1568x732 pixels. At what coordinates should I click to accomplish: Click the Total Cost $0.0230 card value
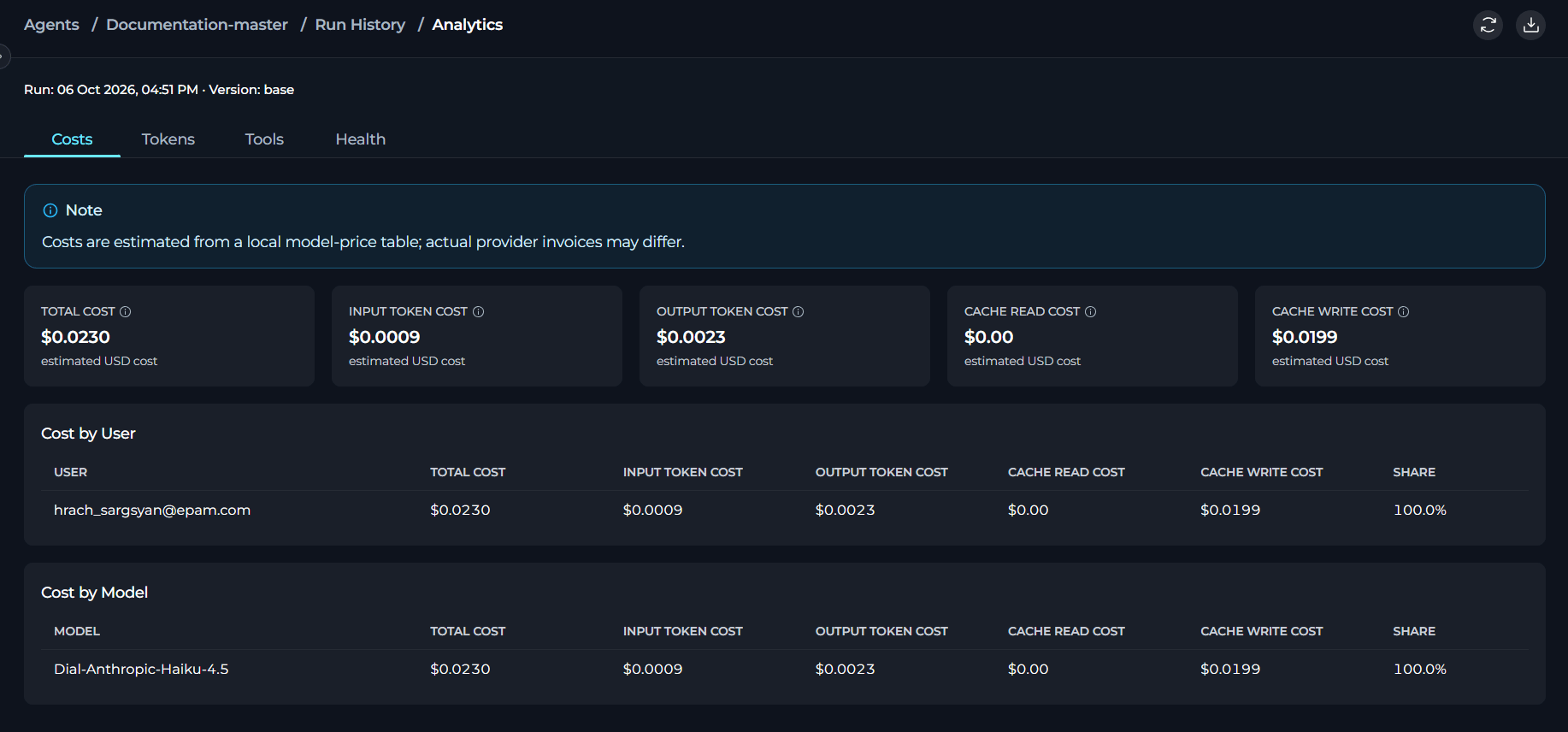(x=76, y=337)
